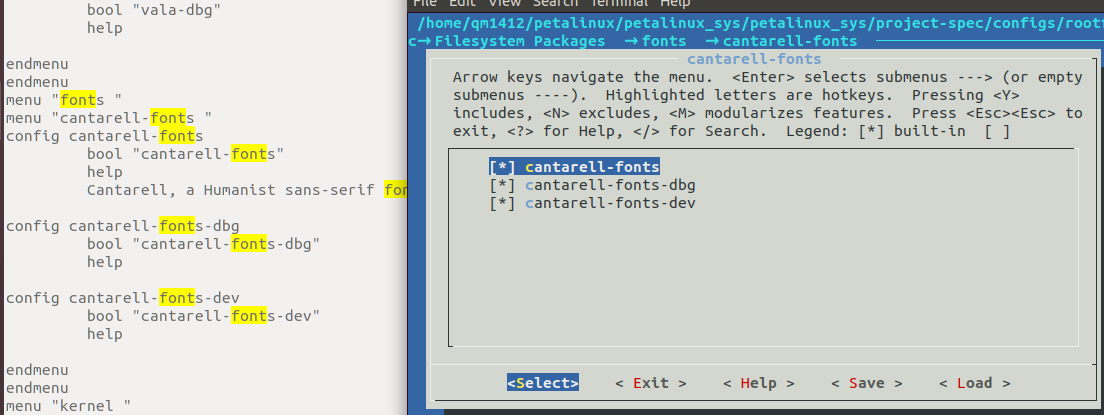Place cursor on config cantarell-fonts-dbg editor line
Viewport: 1104px width, 415px height.
pos(122,226)
